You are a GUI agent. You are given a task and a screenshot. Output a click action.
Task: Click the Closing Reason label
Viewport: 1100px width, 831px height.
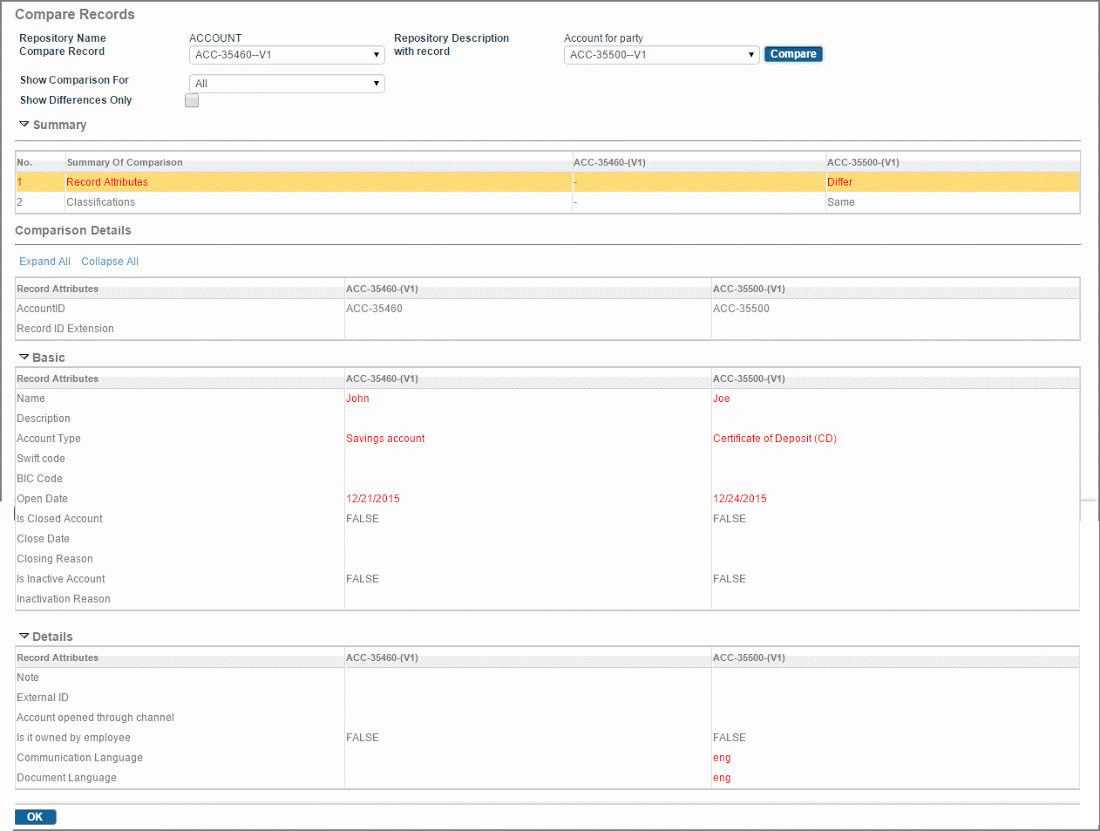pyautogui.click(x=55, y=559)
